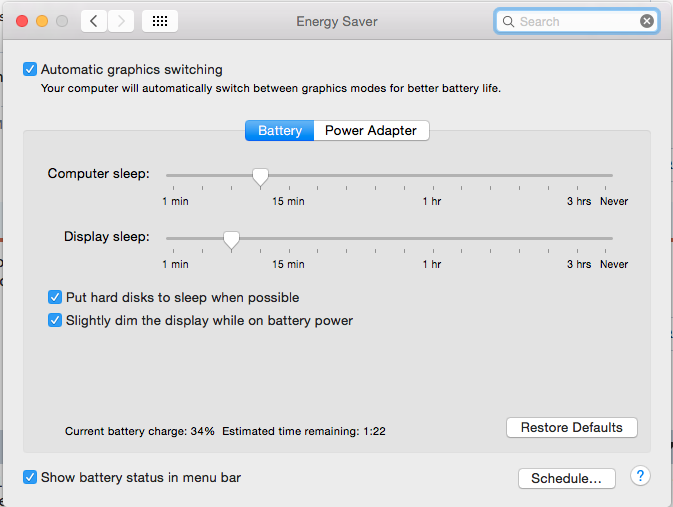
Task: Open the Schedule... dialog
Action: (x=567, y=478)
